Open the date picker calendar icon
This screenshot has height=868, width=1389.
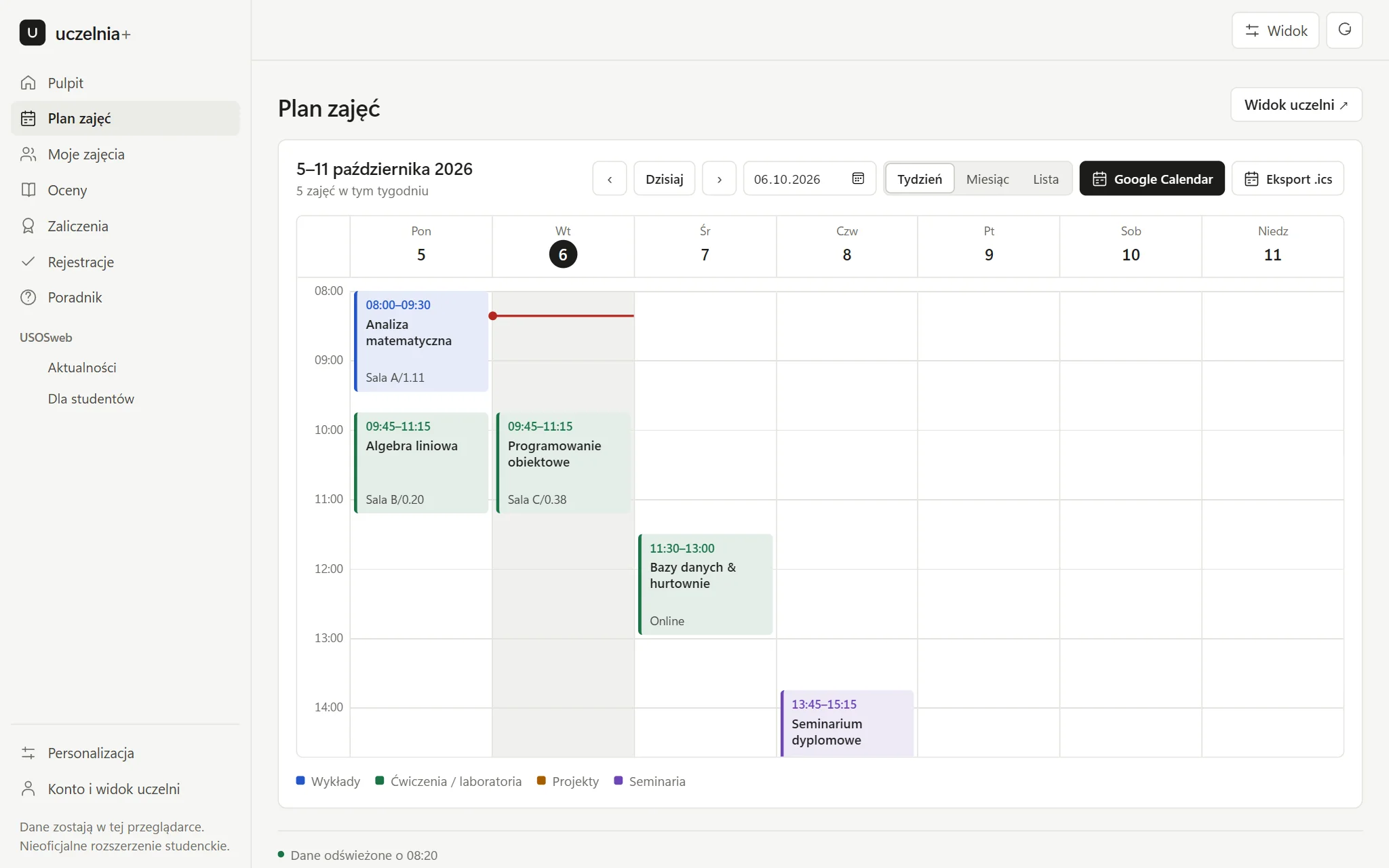pos(858,178)
